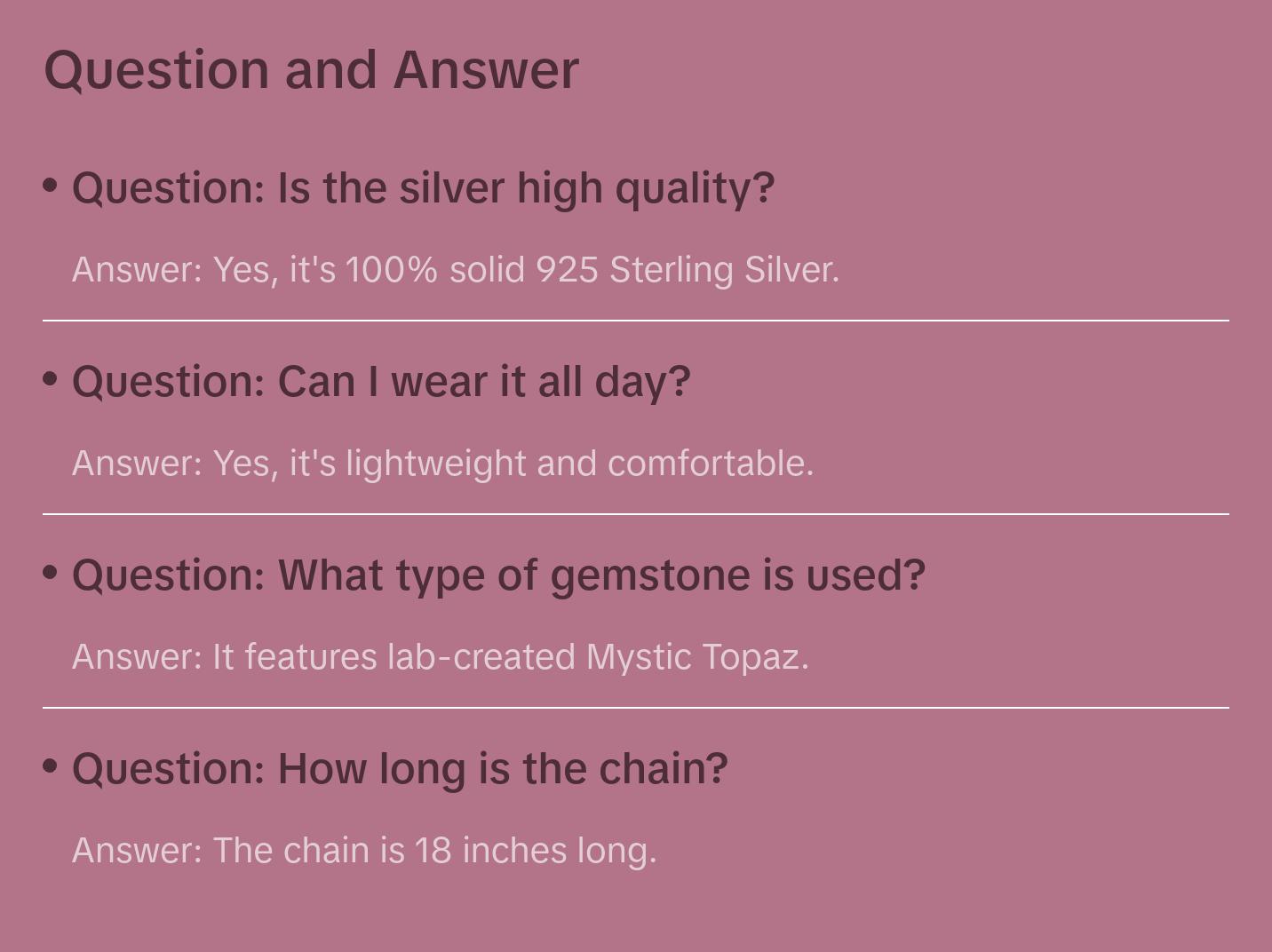Select the question about silver quality
Viewport: 1272px width, 952px height.
point(423,188)
